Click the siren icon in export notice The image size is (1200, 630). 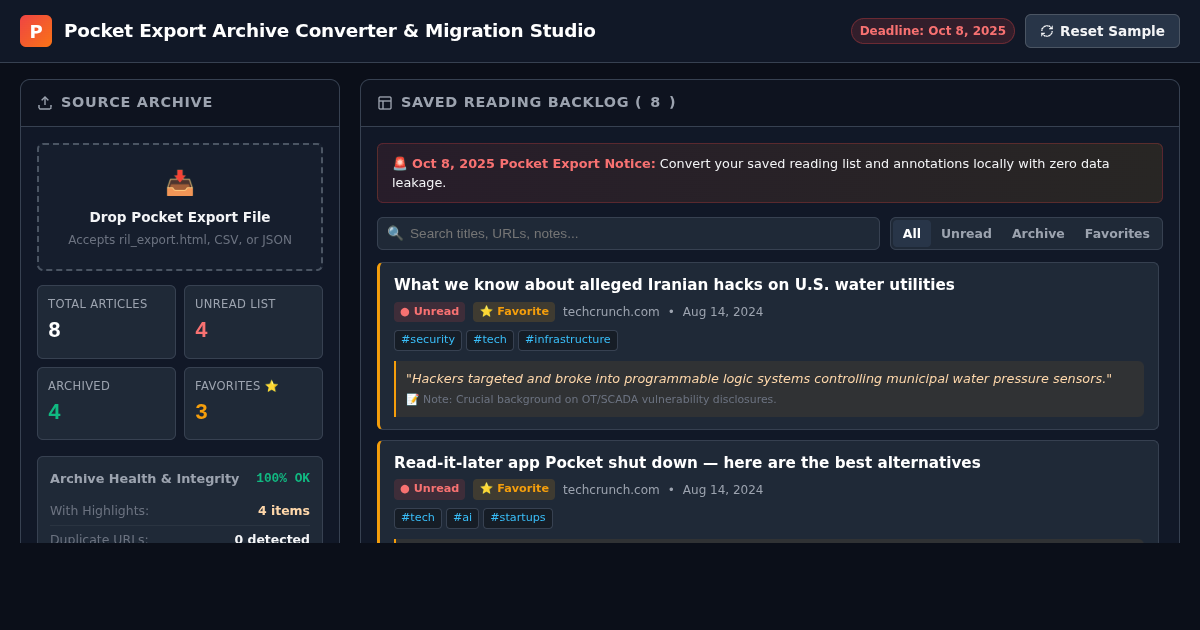(x=400, y=163)
